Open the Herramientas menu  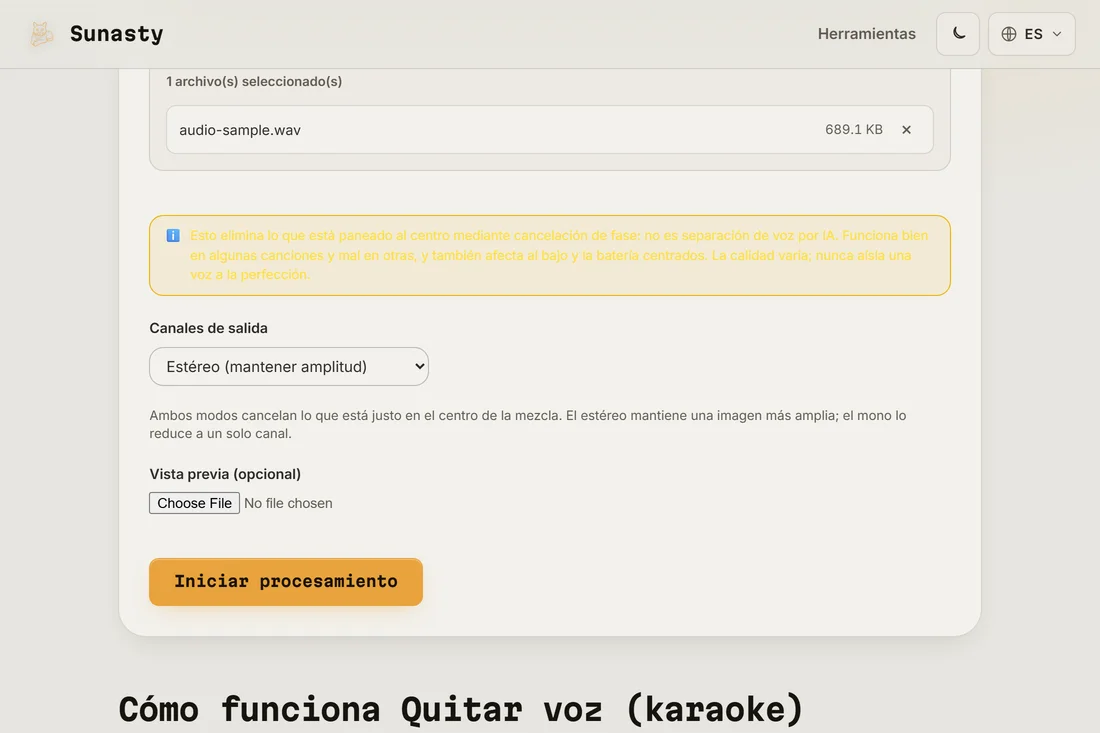[866, 34]
